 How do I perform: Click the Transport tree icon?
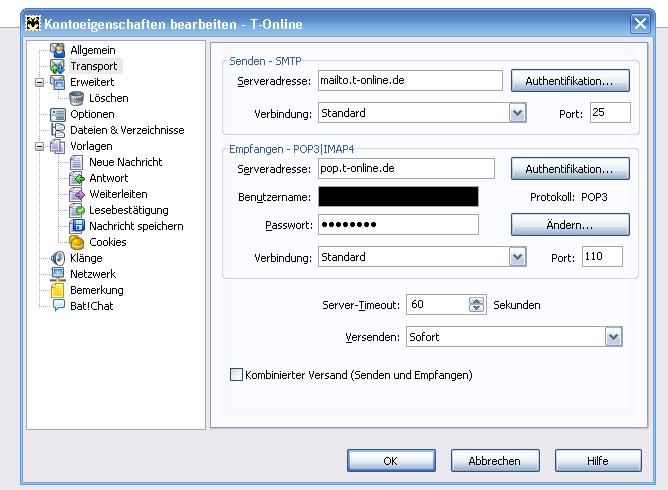tap(58, 66)
